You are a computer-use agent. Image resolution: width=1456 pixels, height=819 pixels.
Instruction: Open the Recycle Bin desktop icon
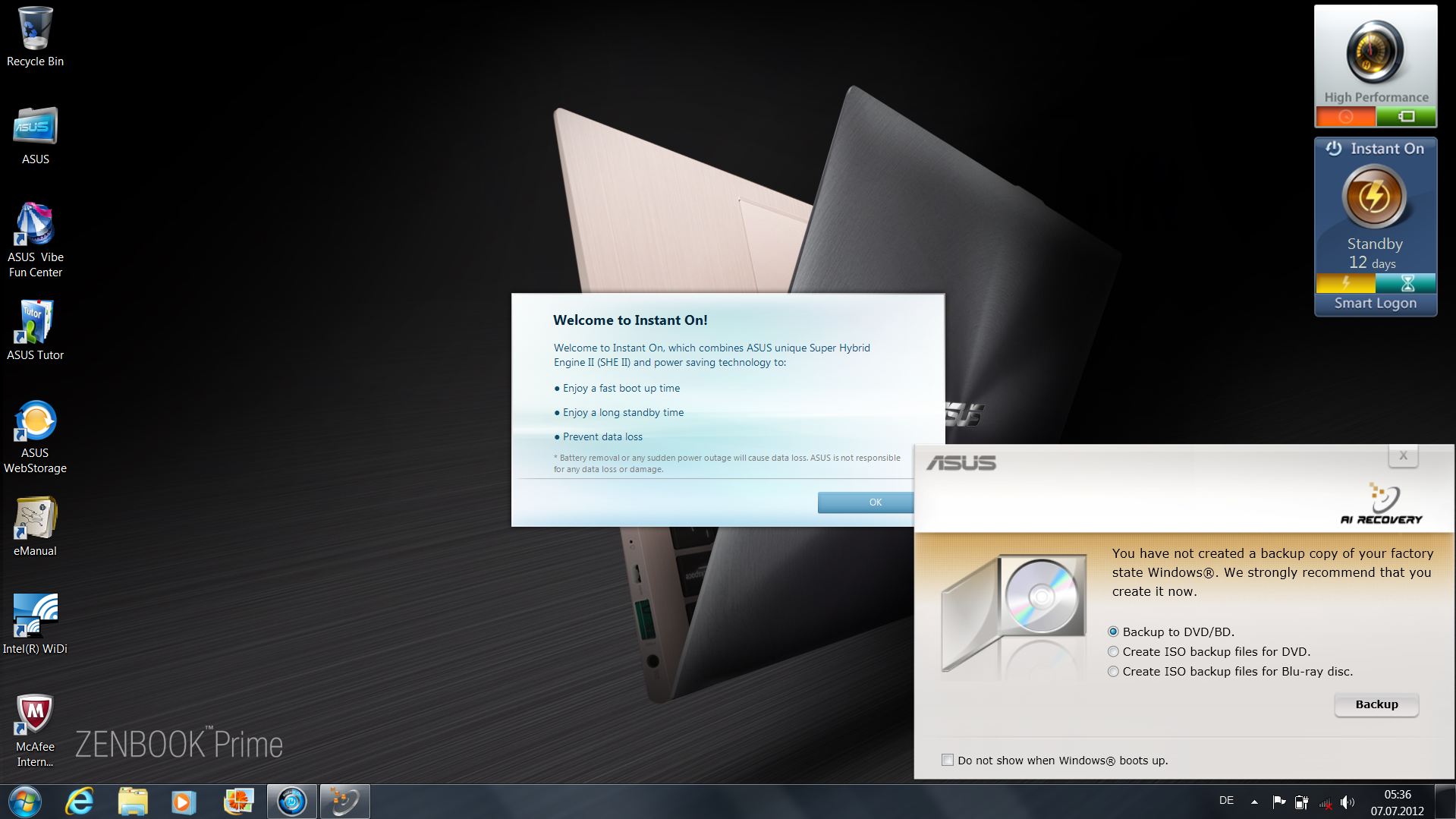click(35, 37)
